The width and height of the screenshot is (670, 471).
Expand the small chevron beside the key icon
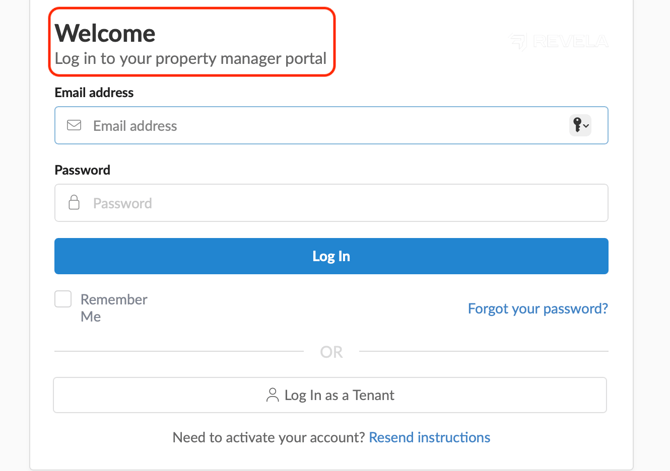click(586, 126)
